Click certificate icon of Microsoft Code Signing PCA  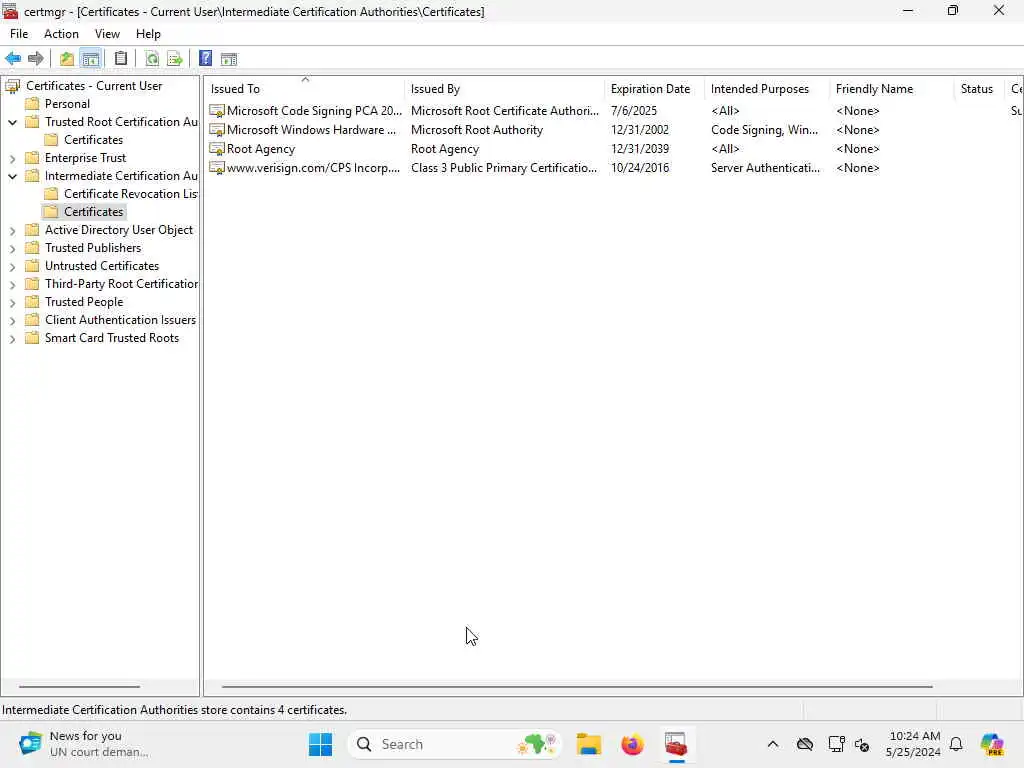pyautogui.click(x=217, y=111)
